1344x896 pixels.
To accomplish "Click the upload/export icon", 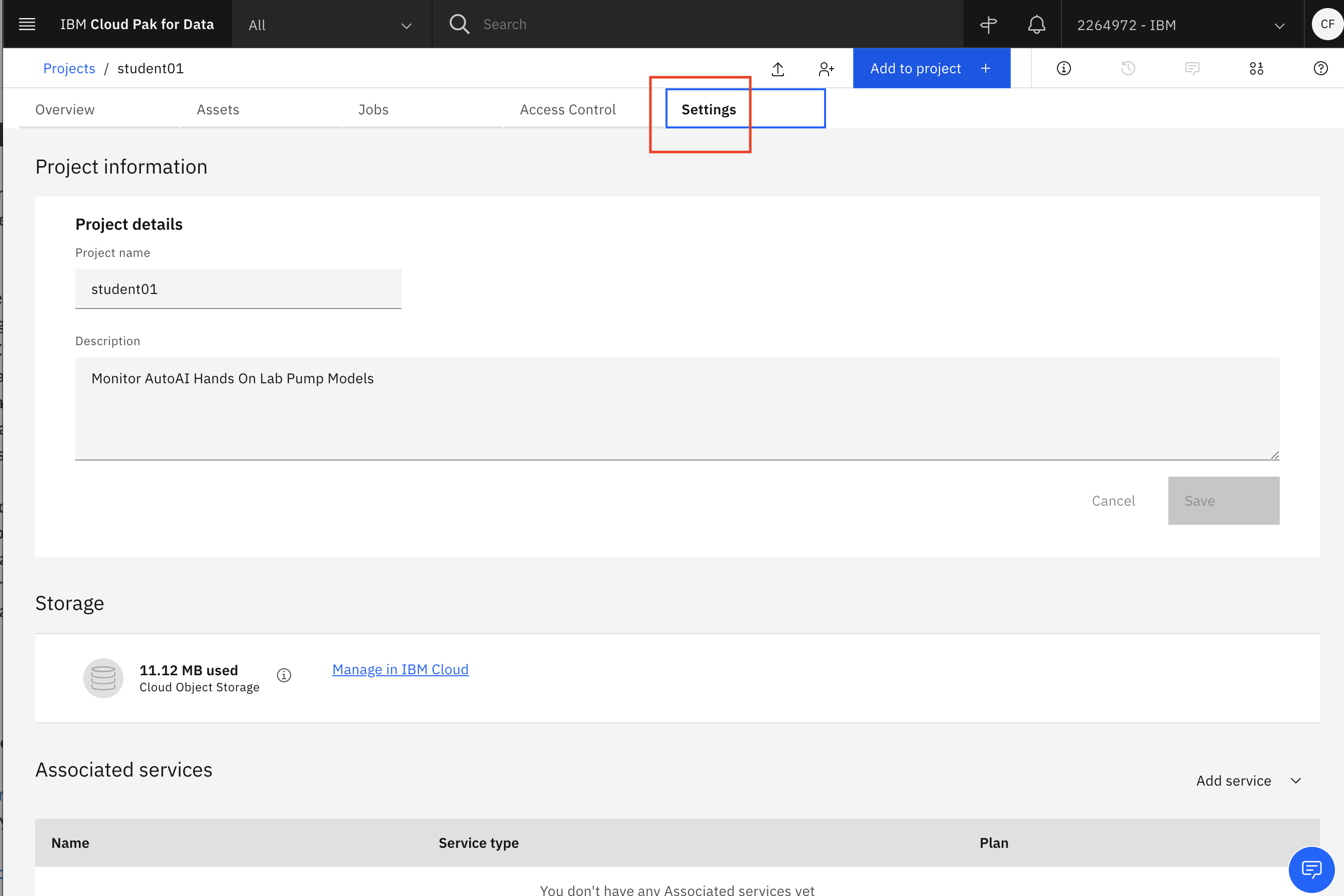I will 779,68.
